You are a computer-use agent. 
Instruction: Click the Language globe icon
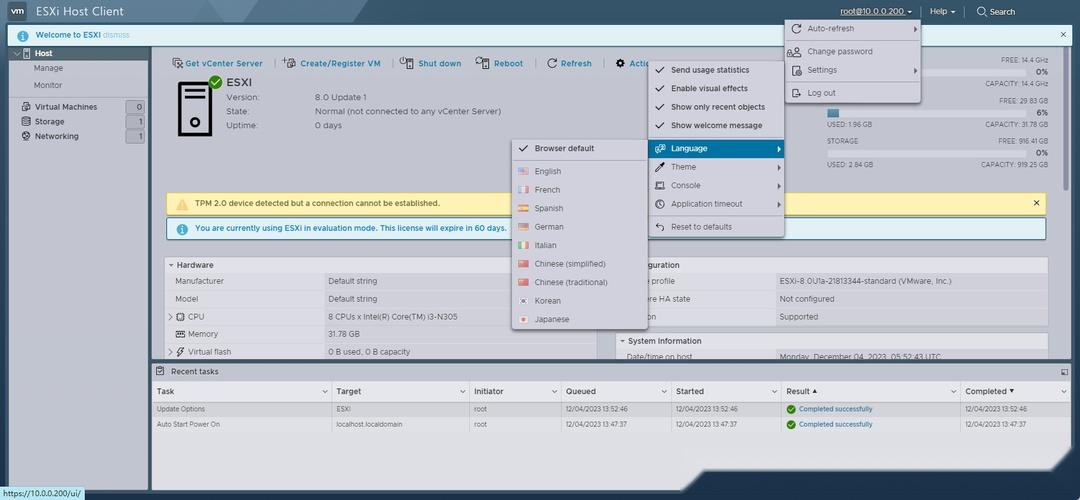(x=660, y=149)
